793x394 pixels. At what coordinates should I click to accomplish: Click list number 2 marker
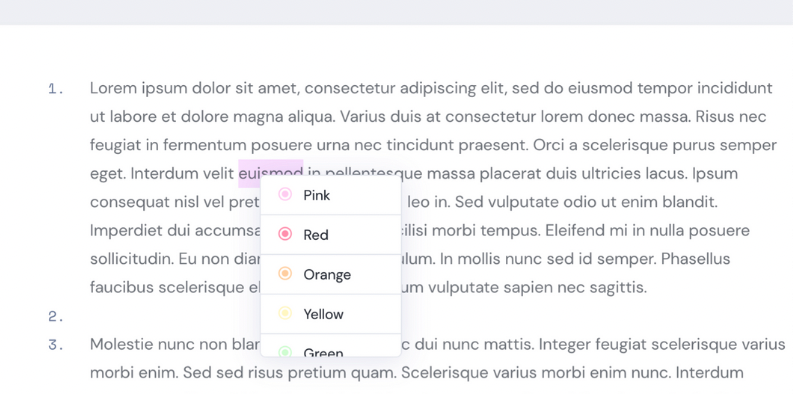click(56, 317)
